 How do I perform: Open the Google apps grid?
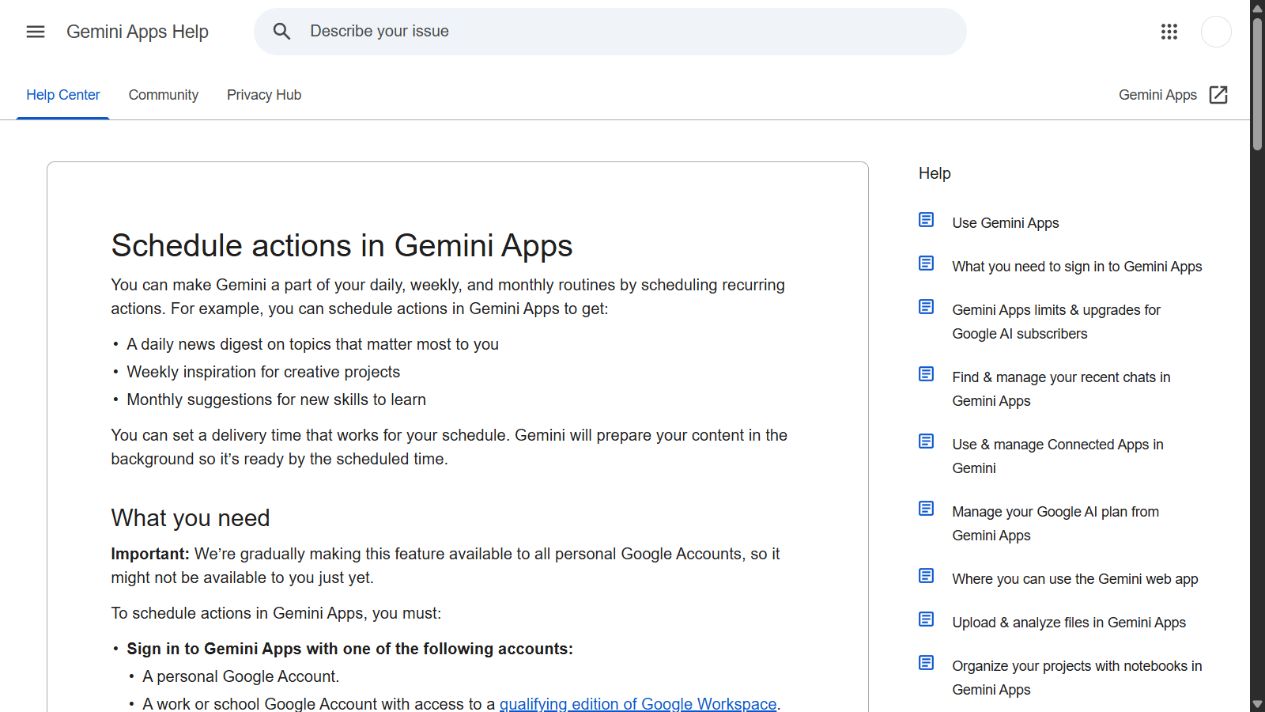pyautogui.click(x=1169, y=31)
